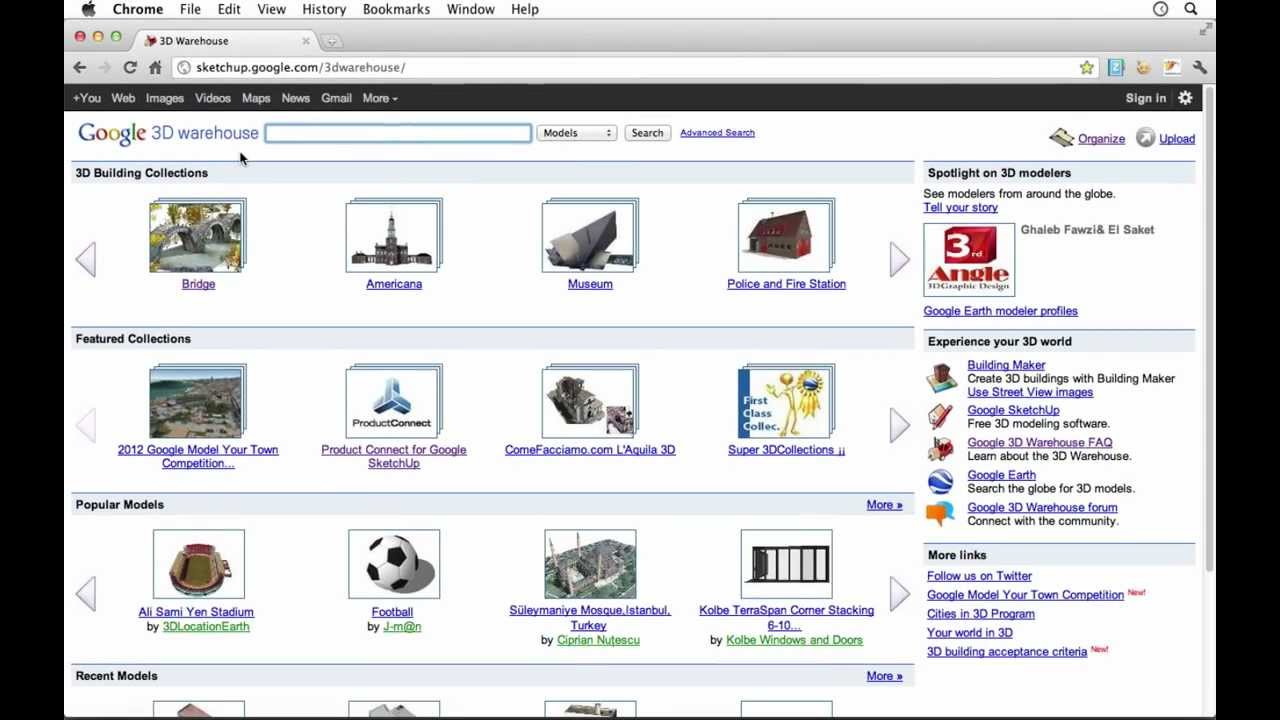Go back with the browser back arrow

click(x=80, y=67)
